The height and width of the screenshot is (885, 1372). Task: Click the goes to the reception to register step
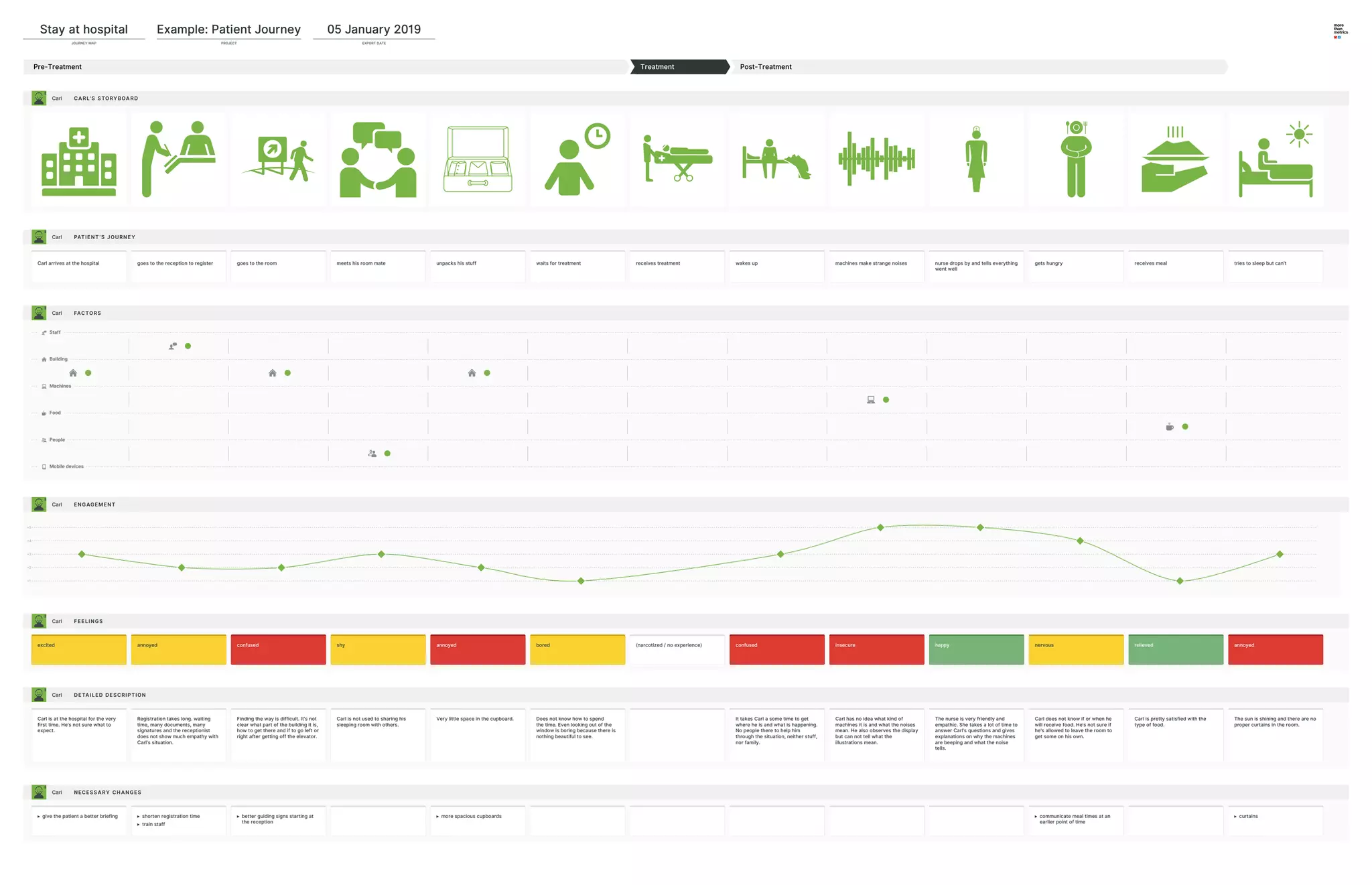click(x=178, y=267)
